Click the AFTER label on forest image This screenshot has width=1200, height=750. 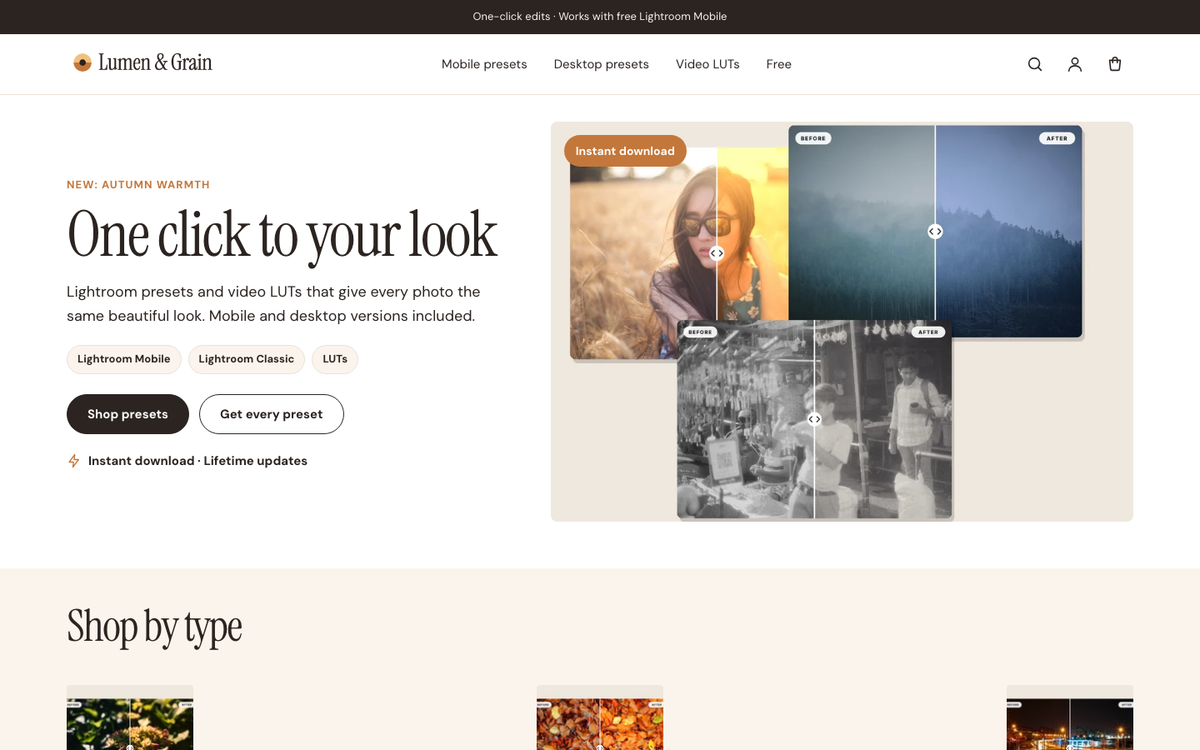pos(1057,138)
